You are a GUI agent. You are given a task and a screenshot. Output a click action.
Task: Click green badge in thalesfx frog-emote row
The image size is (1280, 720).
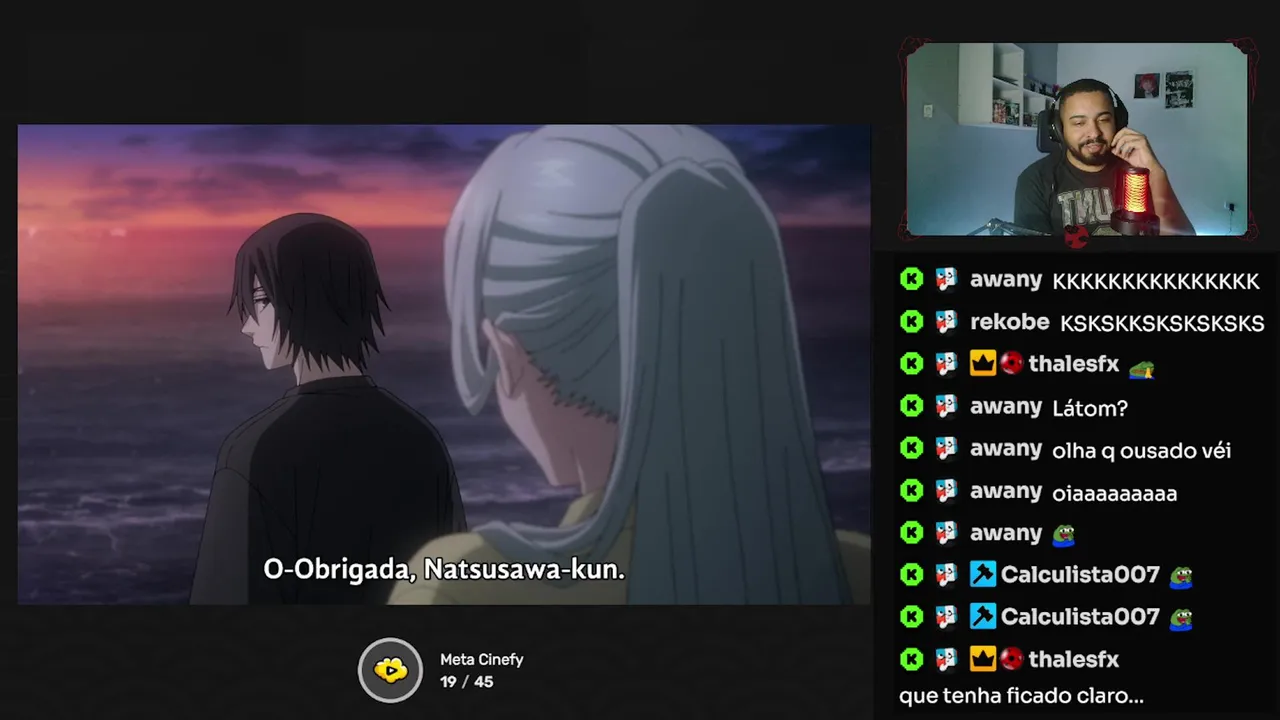[911, 364]
